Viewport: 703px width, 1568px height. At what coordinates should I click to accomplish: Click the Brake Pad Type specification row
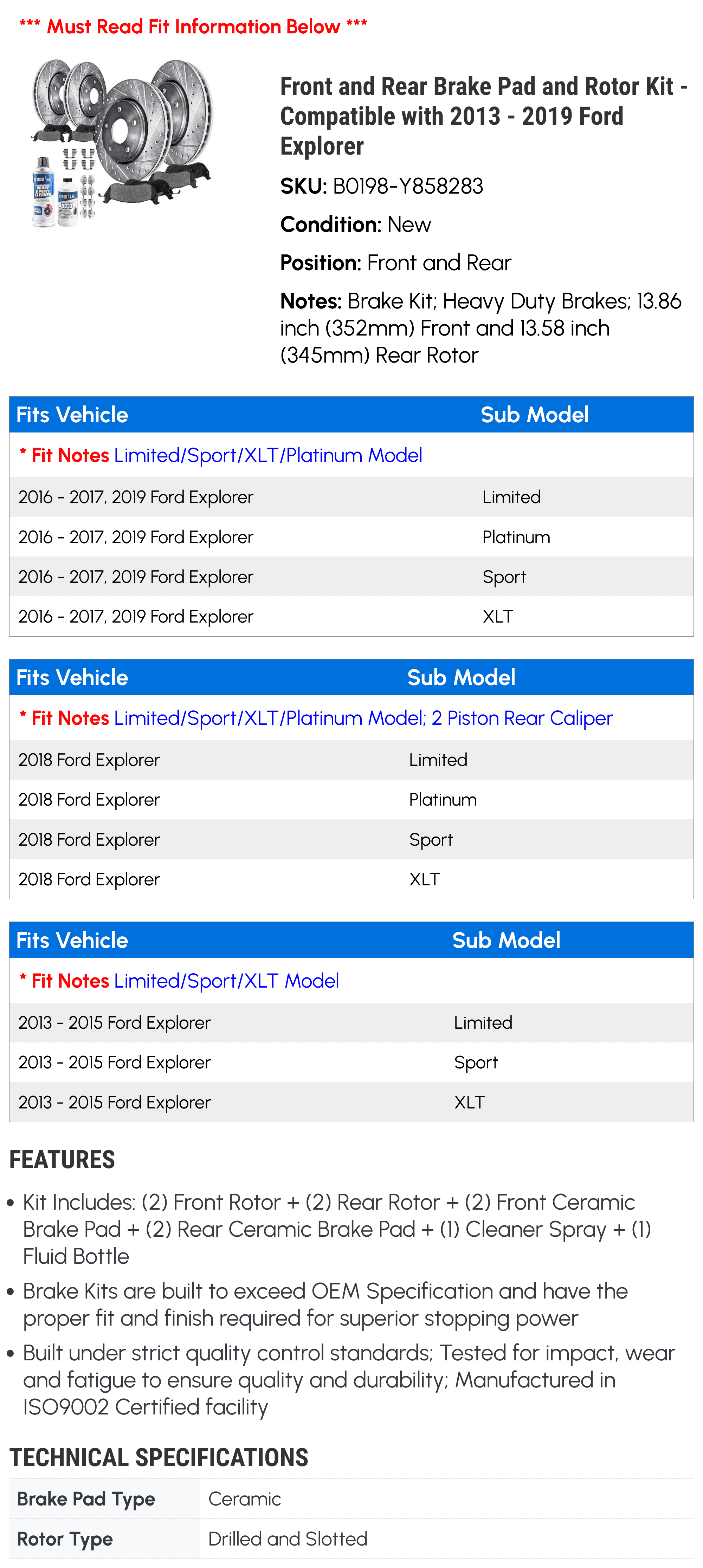pos(351,1498)
